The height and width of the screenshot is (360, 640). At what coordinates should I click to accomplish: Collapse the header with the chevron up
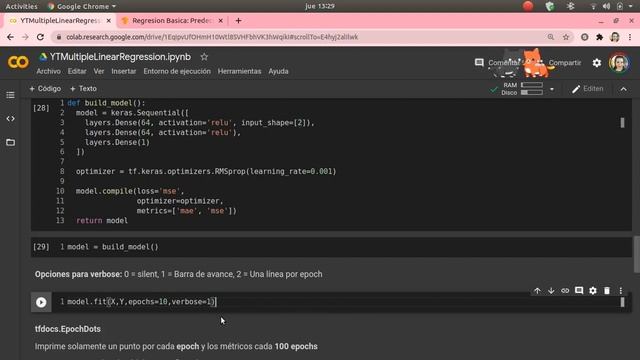point(624,89)
